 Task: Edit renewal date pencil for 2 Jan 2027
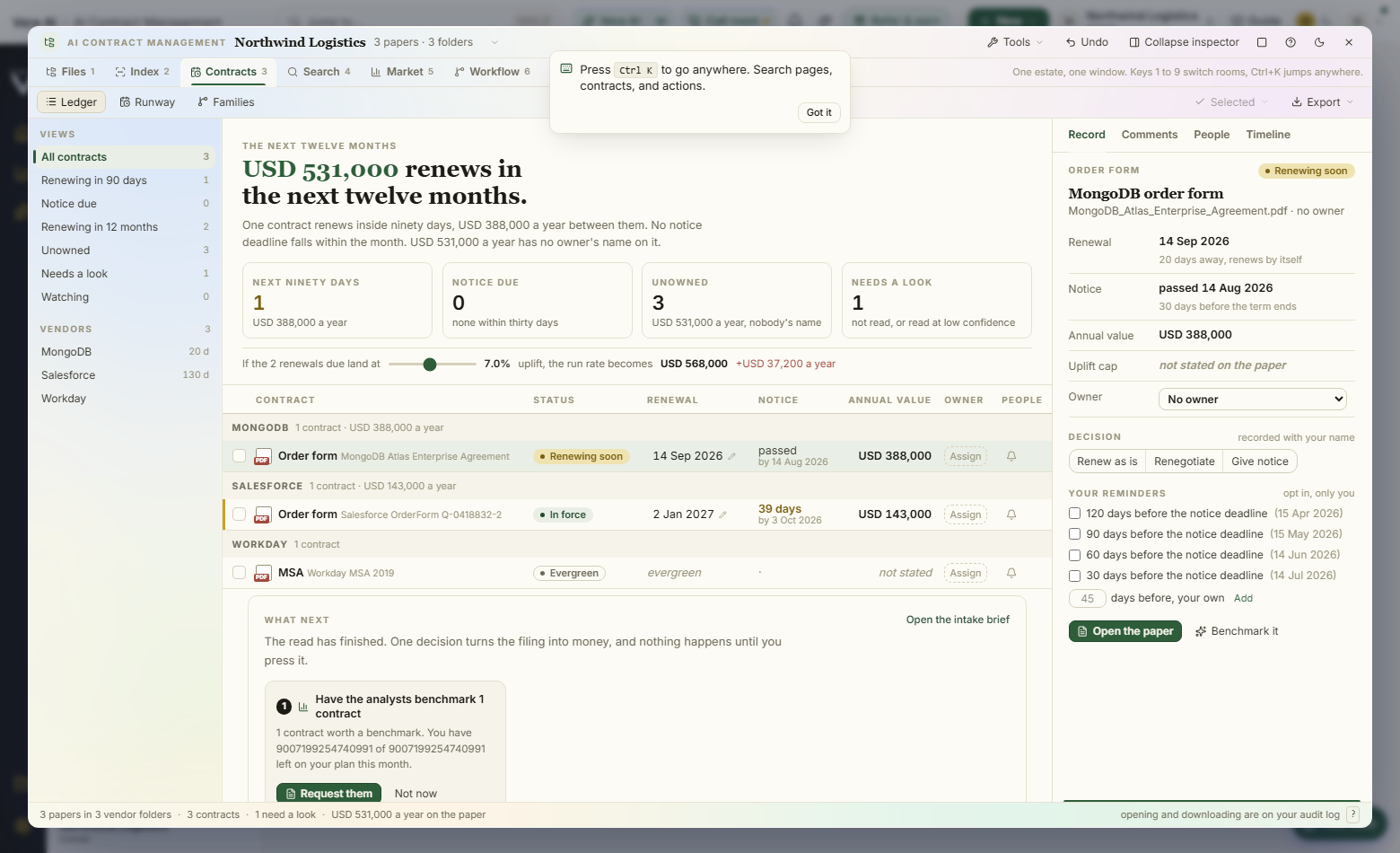[723, 514]
